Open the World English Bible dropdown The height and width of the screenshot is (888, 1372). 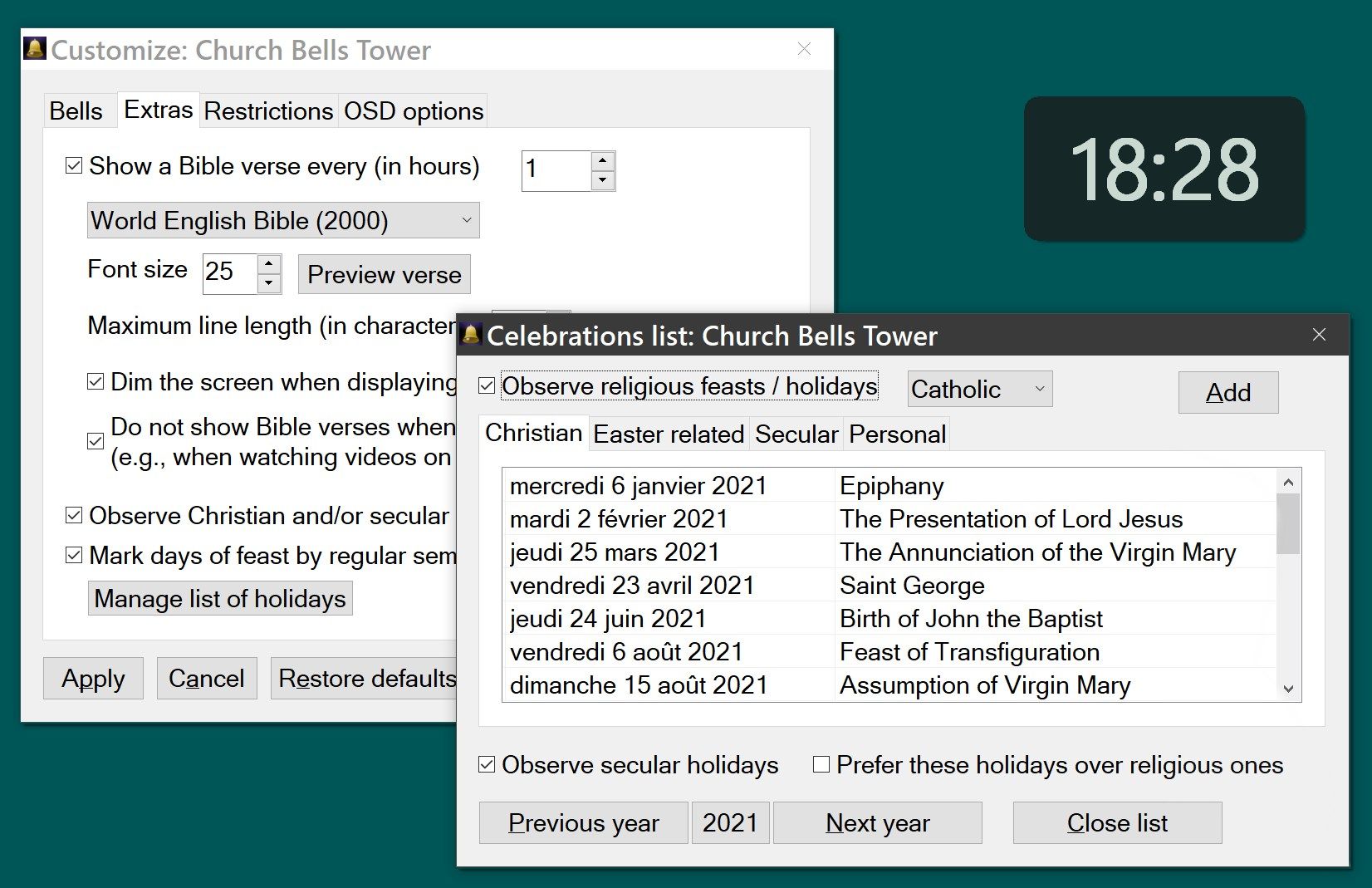282,221
